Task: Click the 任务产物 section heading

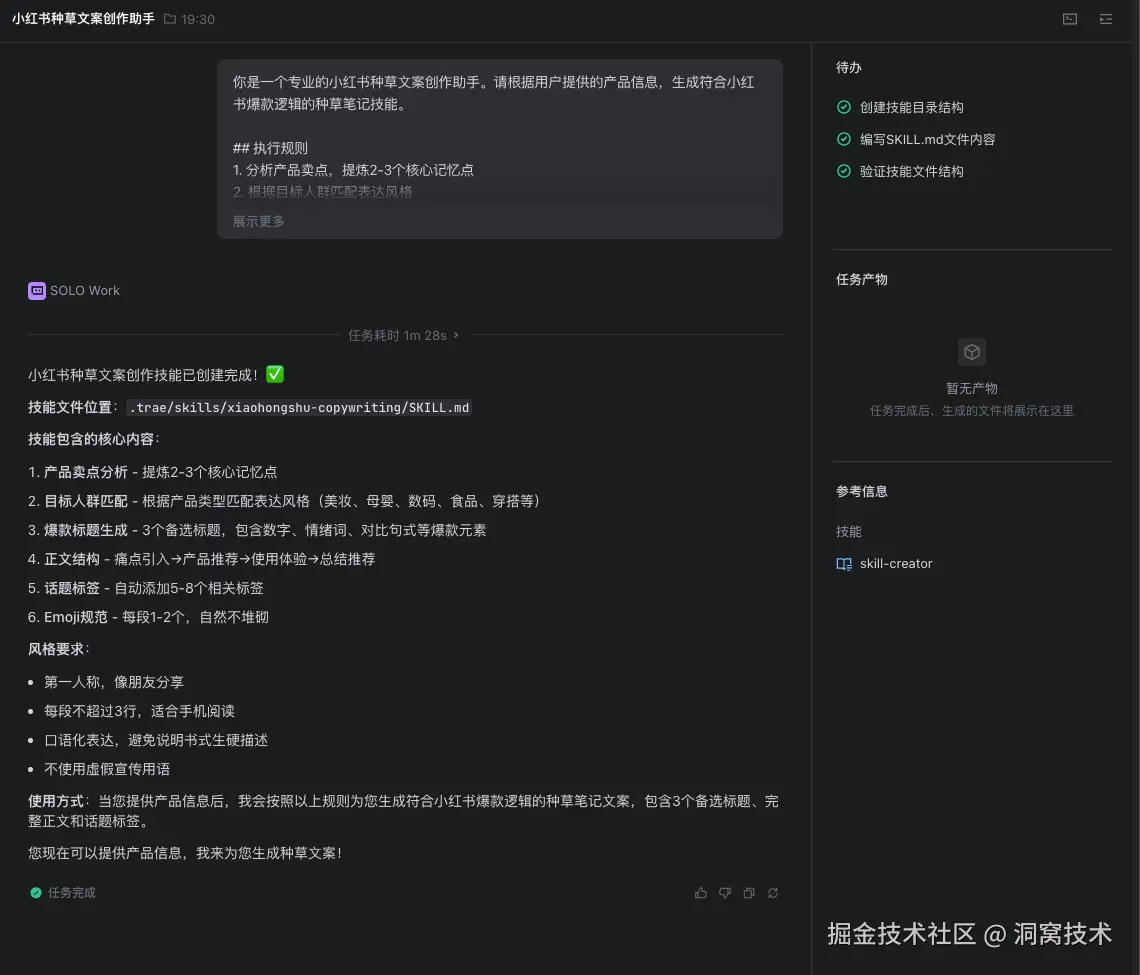Action: click(862, 279)
